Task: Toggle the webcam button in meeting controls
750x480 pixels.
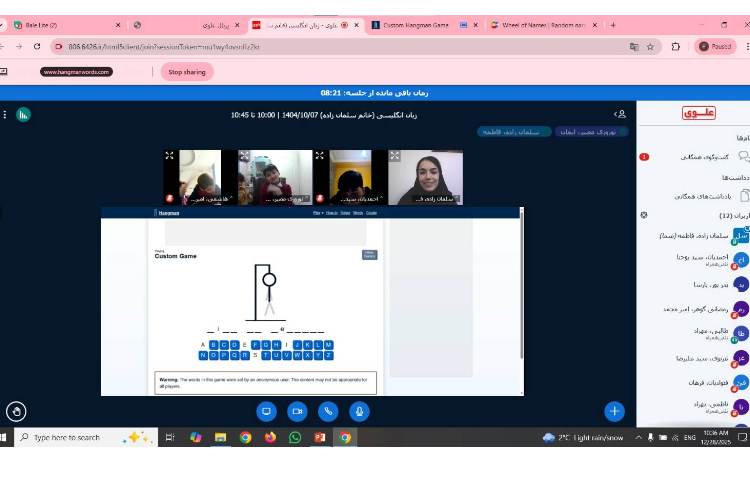Action: point(297,411)
